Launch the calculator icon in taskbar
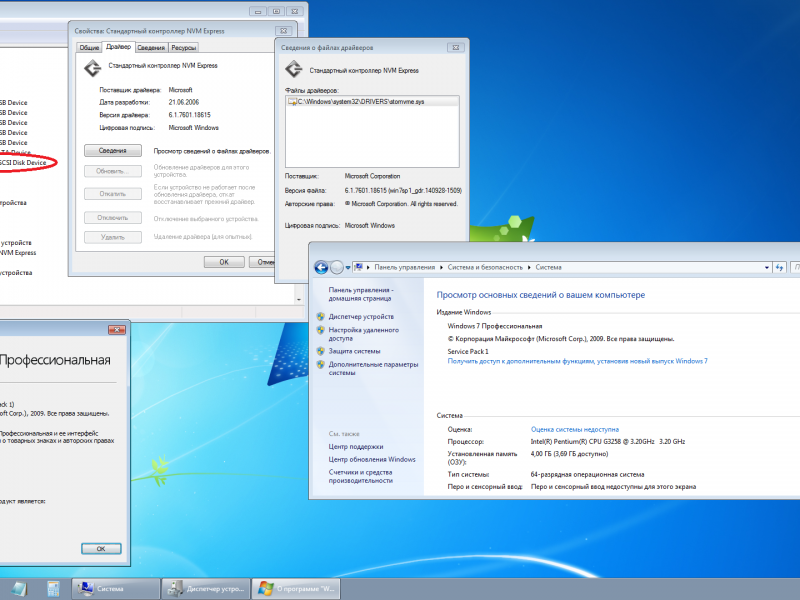The image size is (800, 600). (x=53, y=589)
